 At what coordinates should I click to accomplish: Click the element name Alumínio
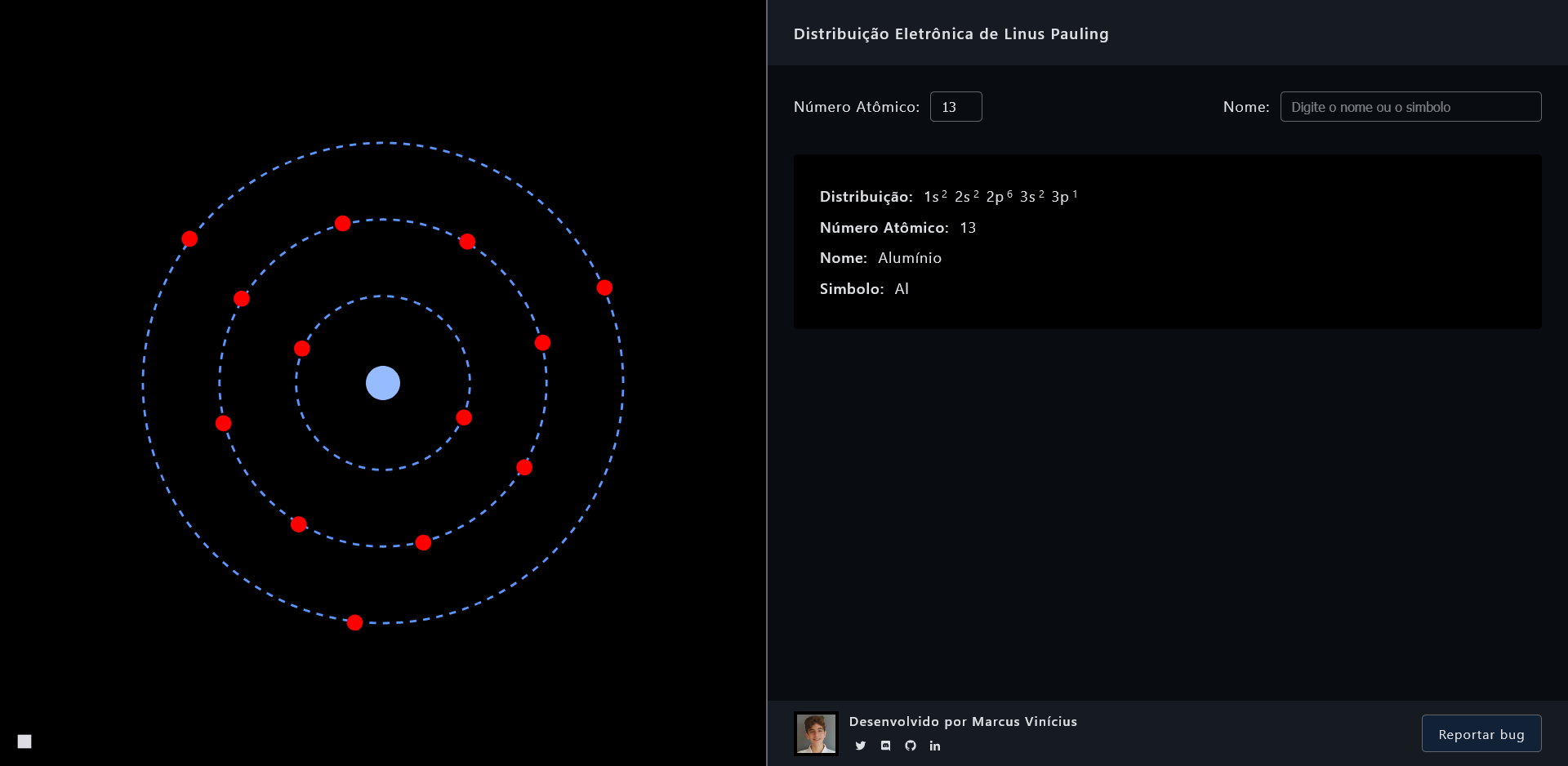pyautogui.click(x=910, y=258)
